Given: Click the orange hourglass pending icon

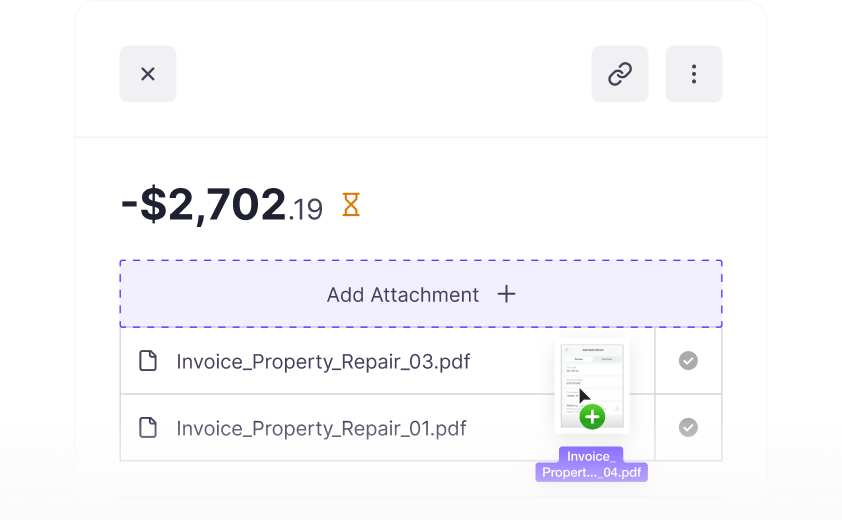Looking at the screenshot, I should click(351, 205).
